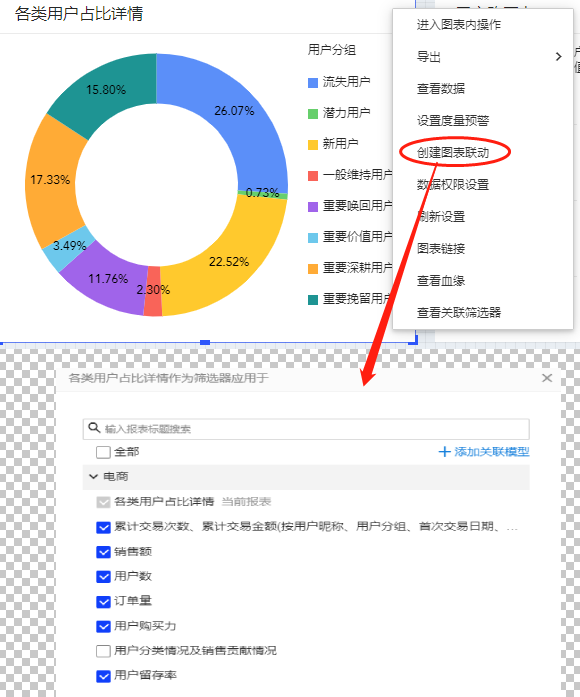Open 数据权限设置 menu entry
This screenshot has height=697, width=580.
pos(453,184)
